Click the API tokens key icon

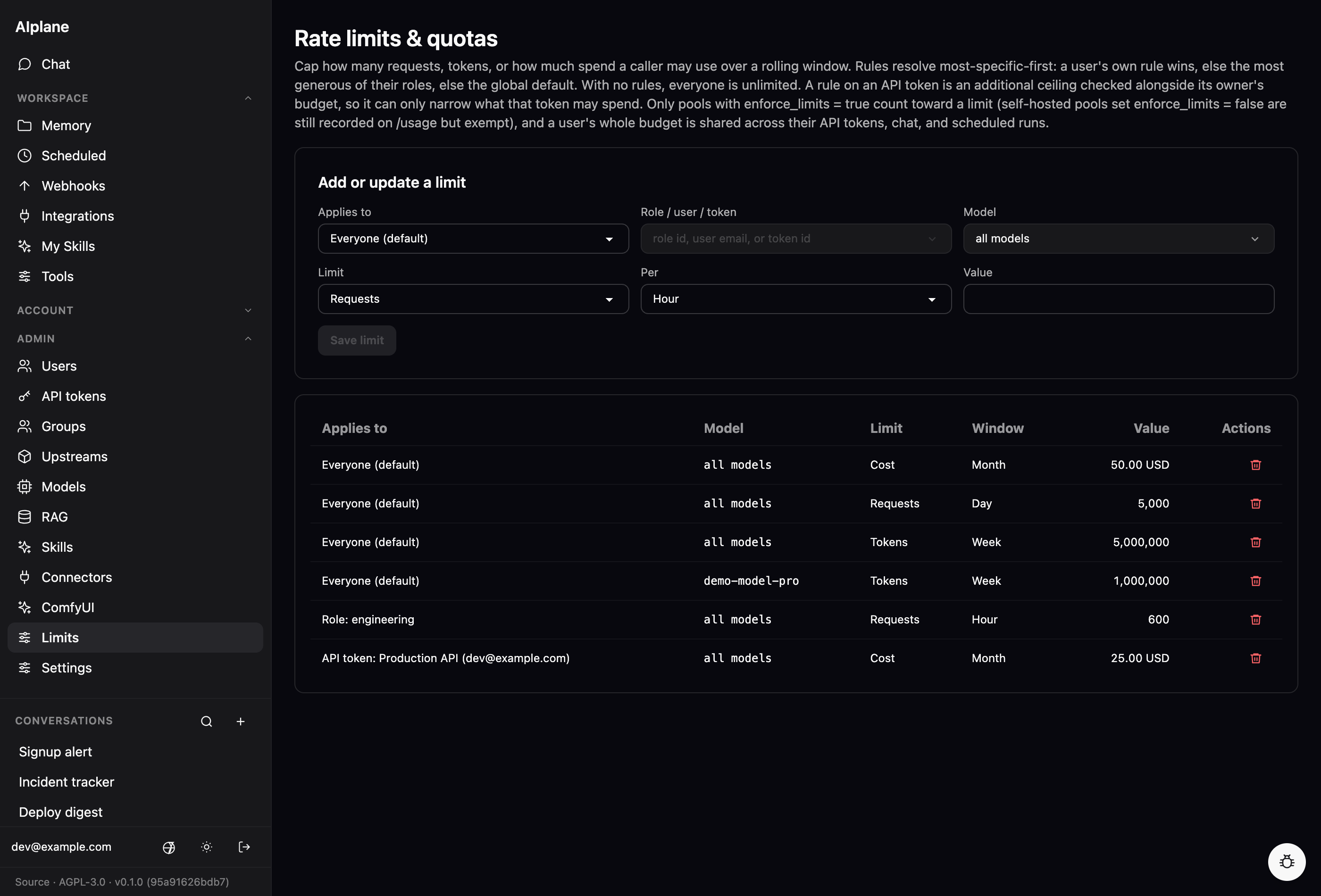click(x=25, y=396)
